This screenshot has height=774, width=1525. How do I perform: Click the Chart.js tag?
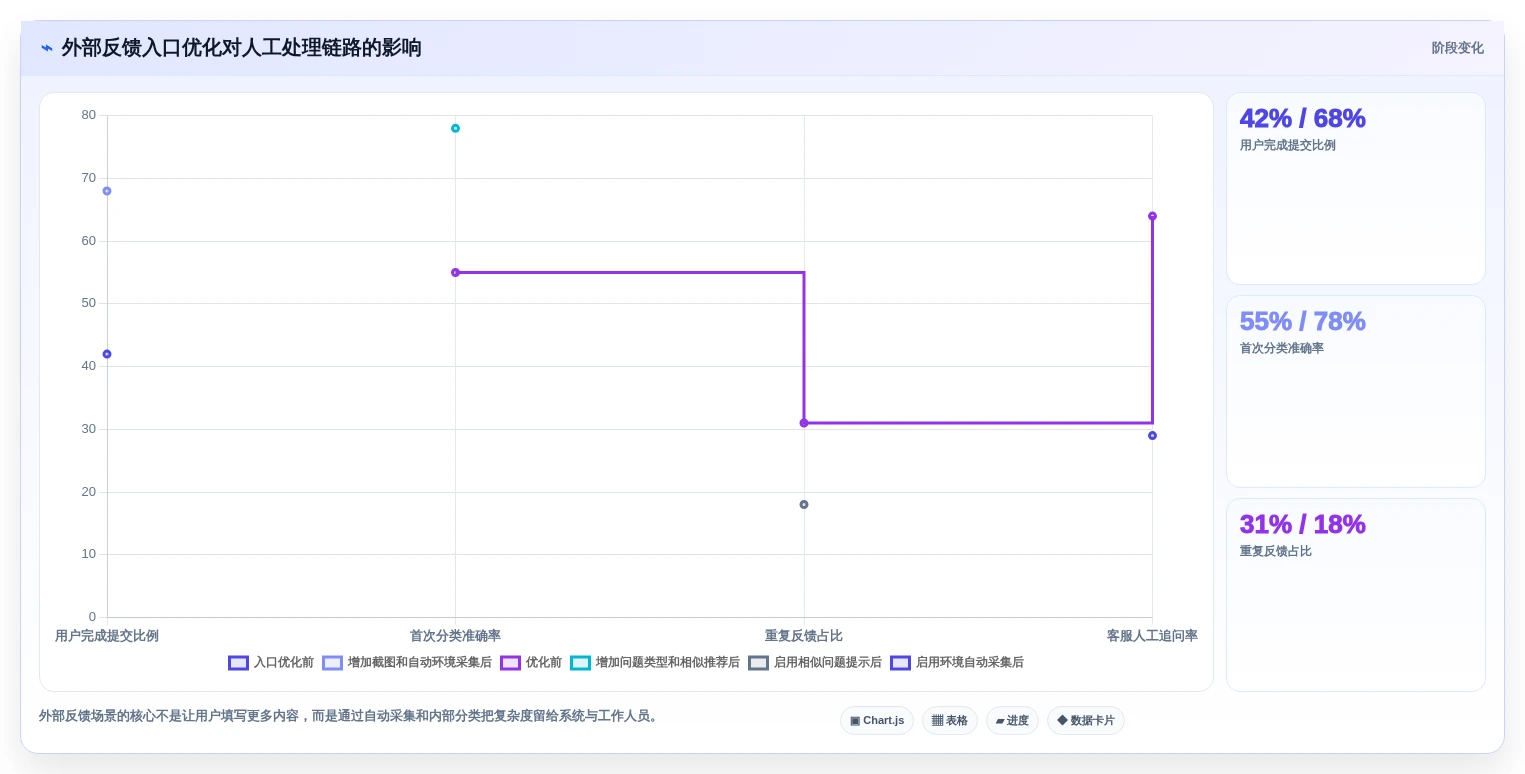(877, 720)
